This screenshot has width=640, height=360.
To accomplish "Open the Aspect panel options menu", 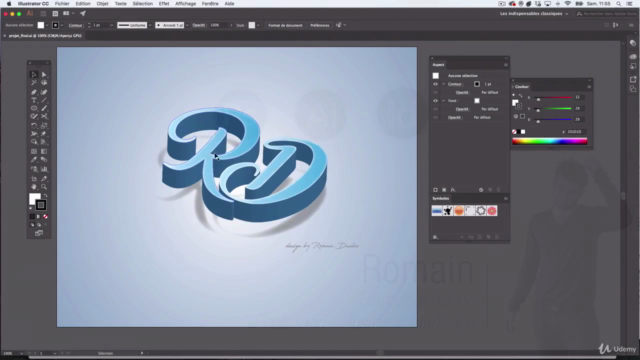I will click(506, 65).
